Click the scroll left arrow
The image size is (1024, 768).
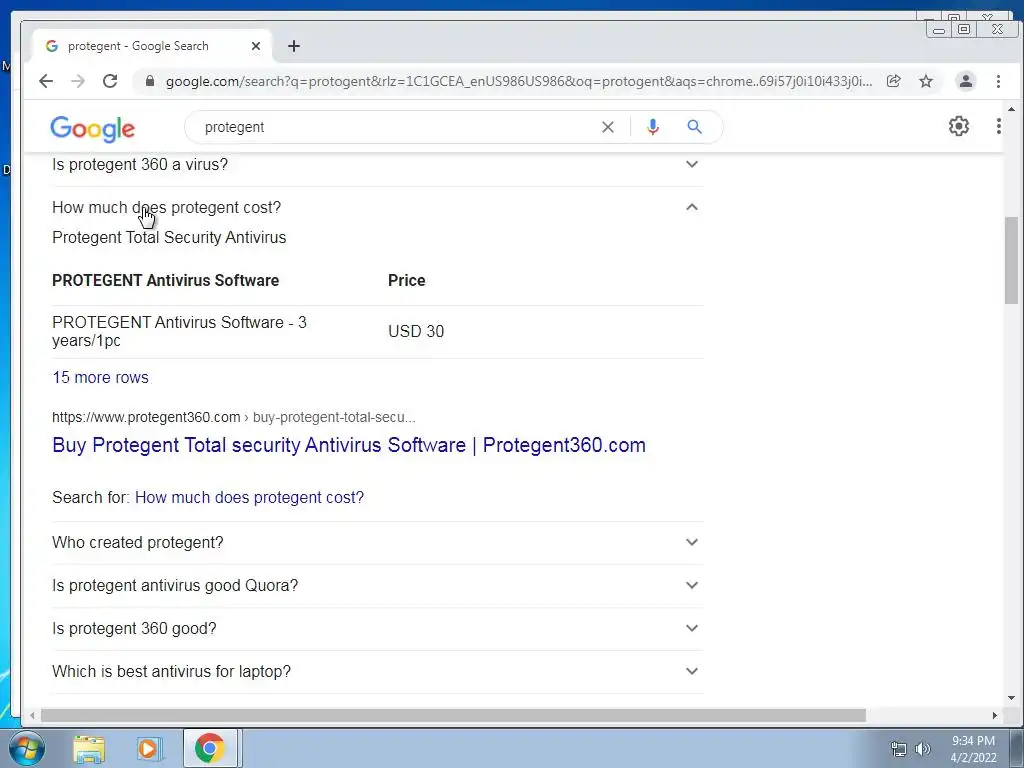coord(32,716)
